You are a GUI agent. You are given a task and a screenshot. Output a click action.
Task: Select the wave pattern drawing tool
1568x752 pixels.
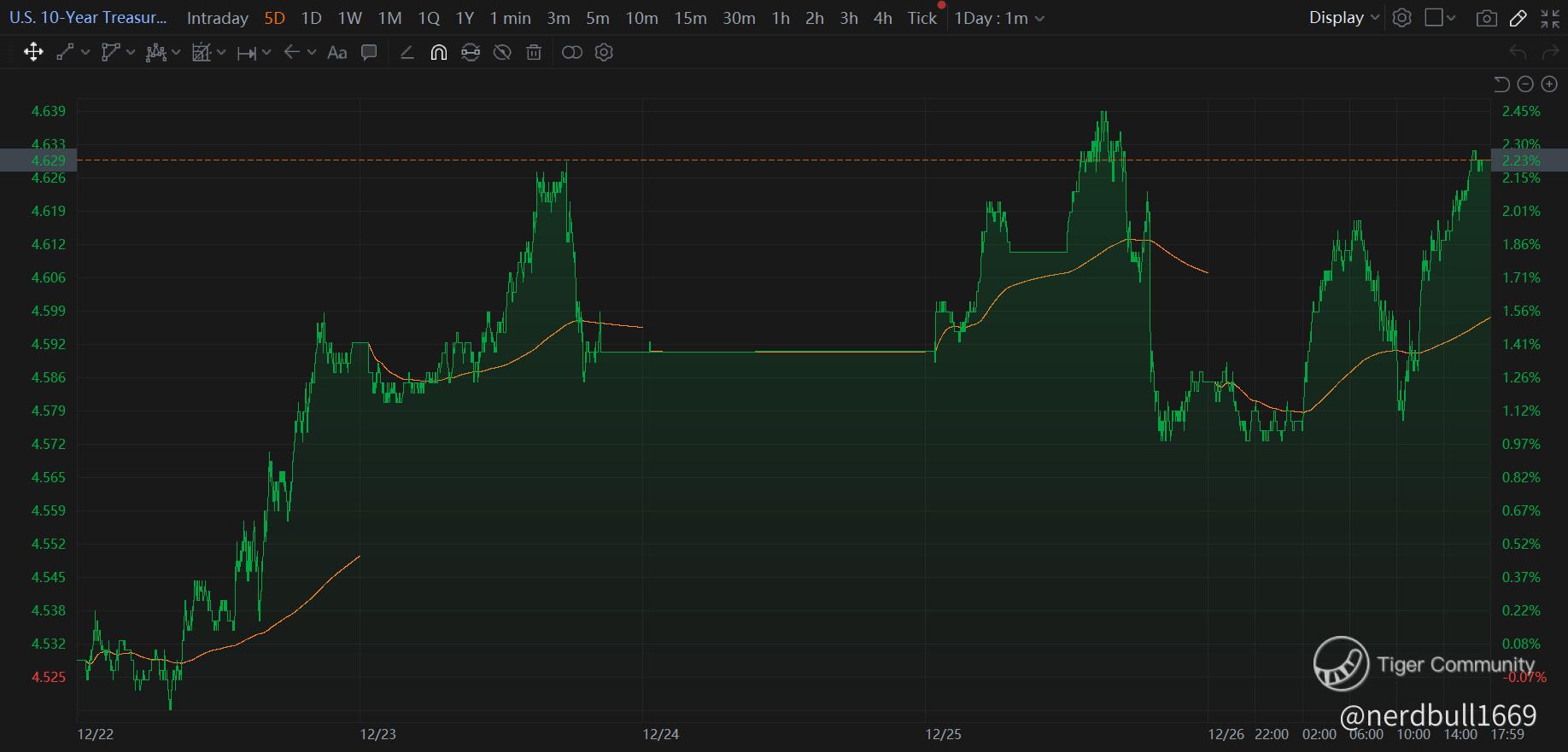(x=155, y=53)
